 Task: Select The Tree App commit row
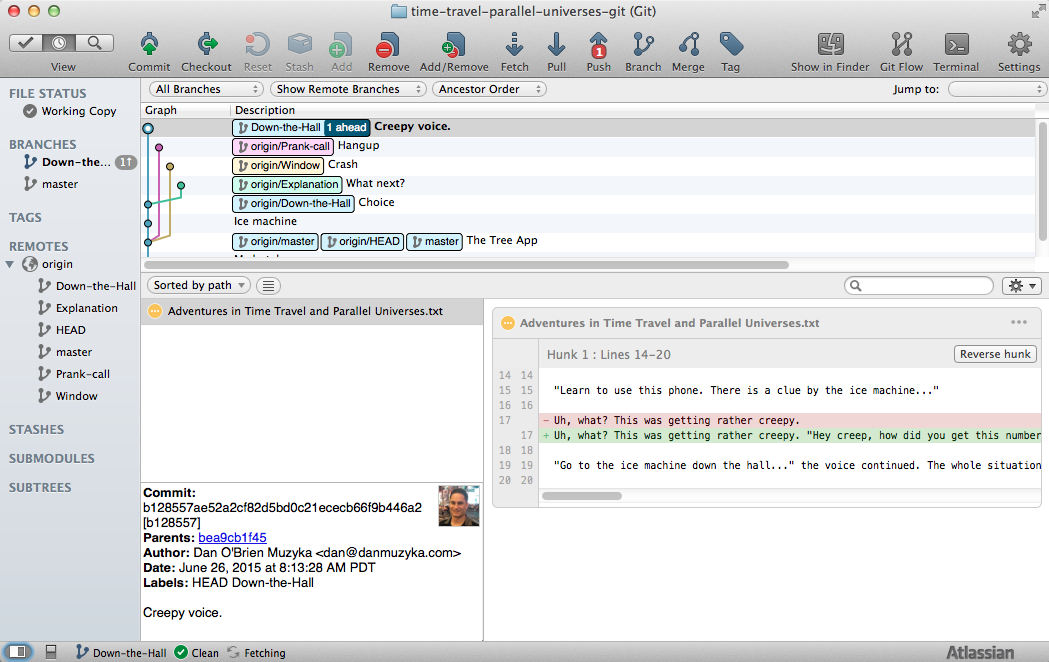(589, 241)
